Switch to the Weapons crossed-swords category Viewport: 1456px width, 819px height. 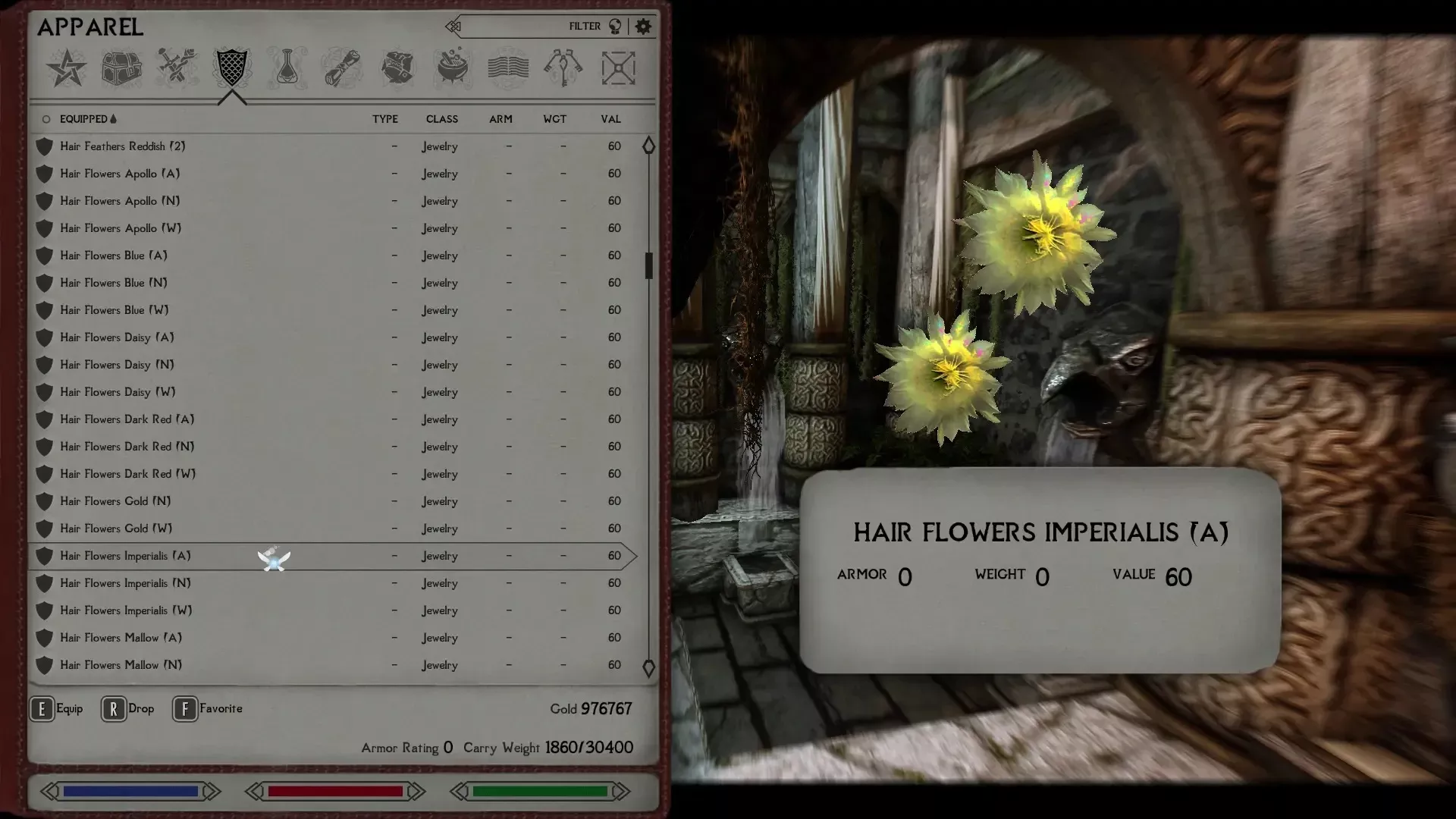177,67
